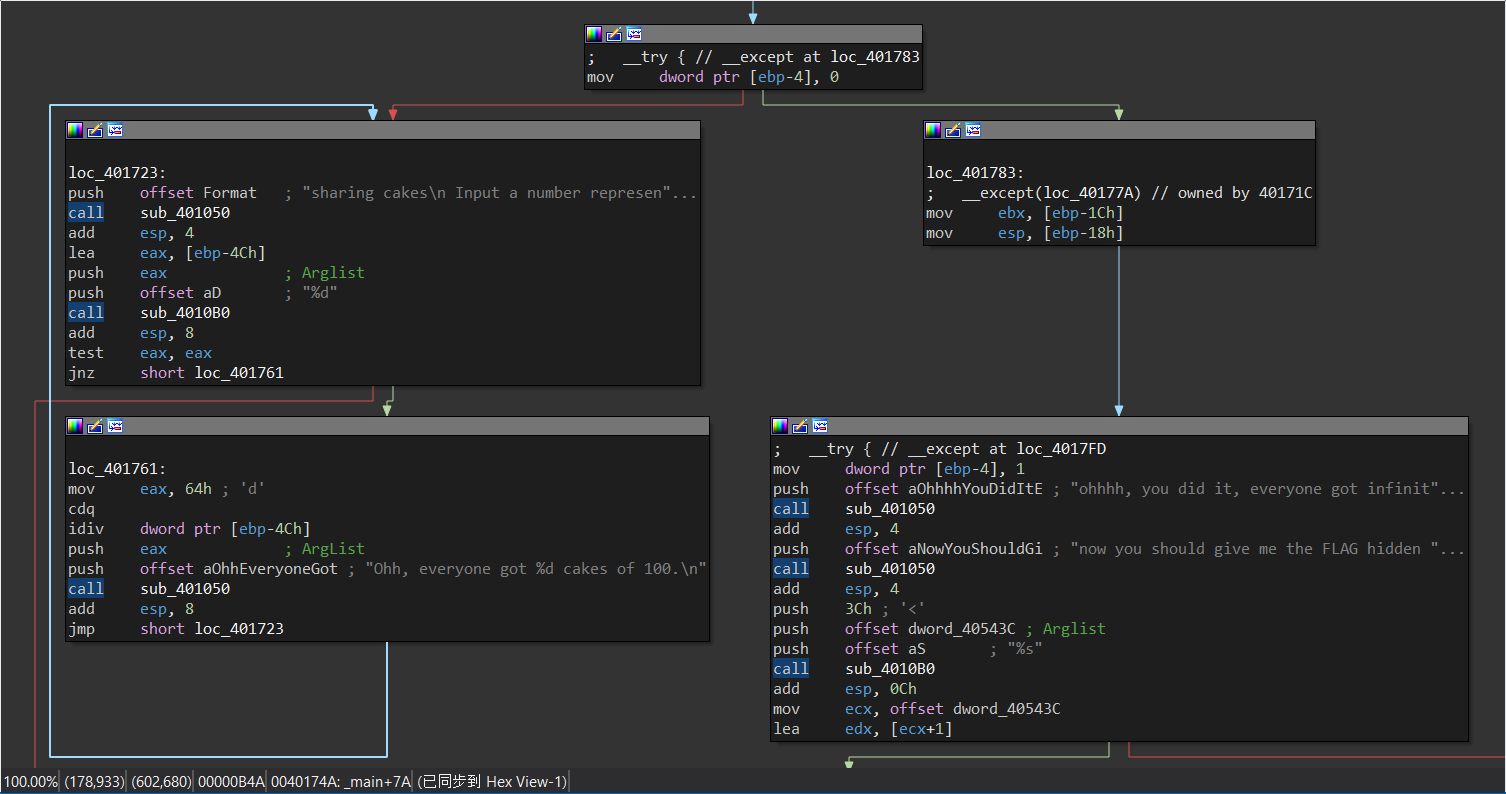Click the offset Format operand
Image resolution: width=1506 pixels, height=794 pixels.
pos(230,193)
